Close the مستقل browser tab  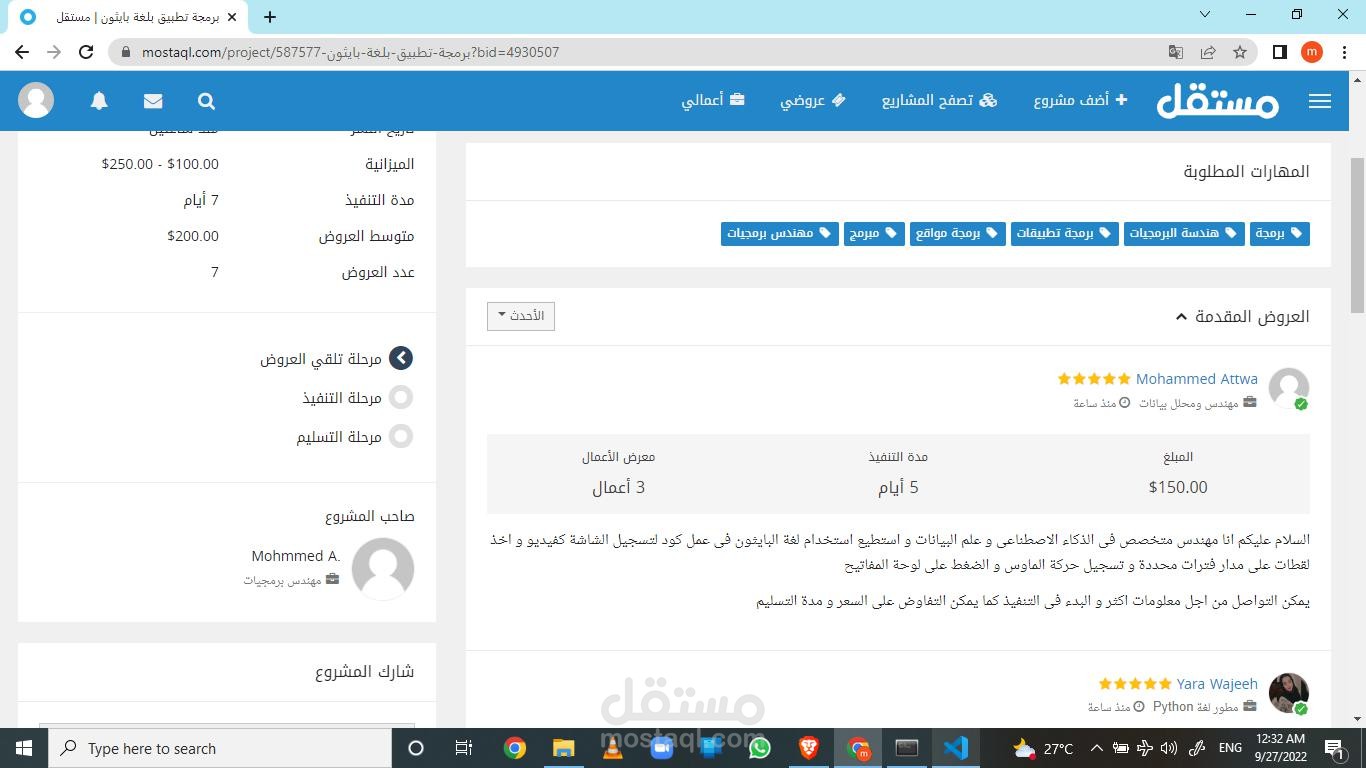pos(232,17)
